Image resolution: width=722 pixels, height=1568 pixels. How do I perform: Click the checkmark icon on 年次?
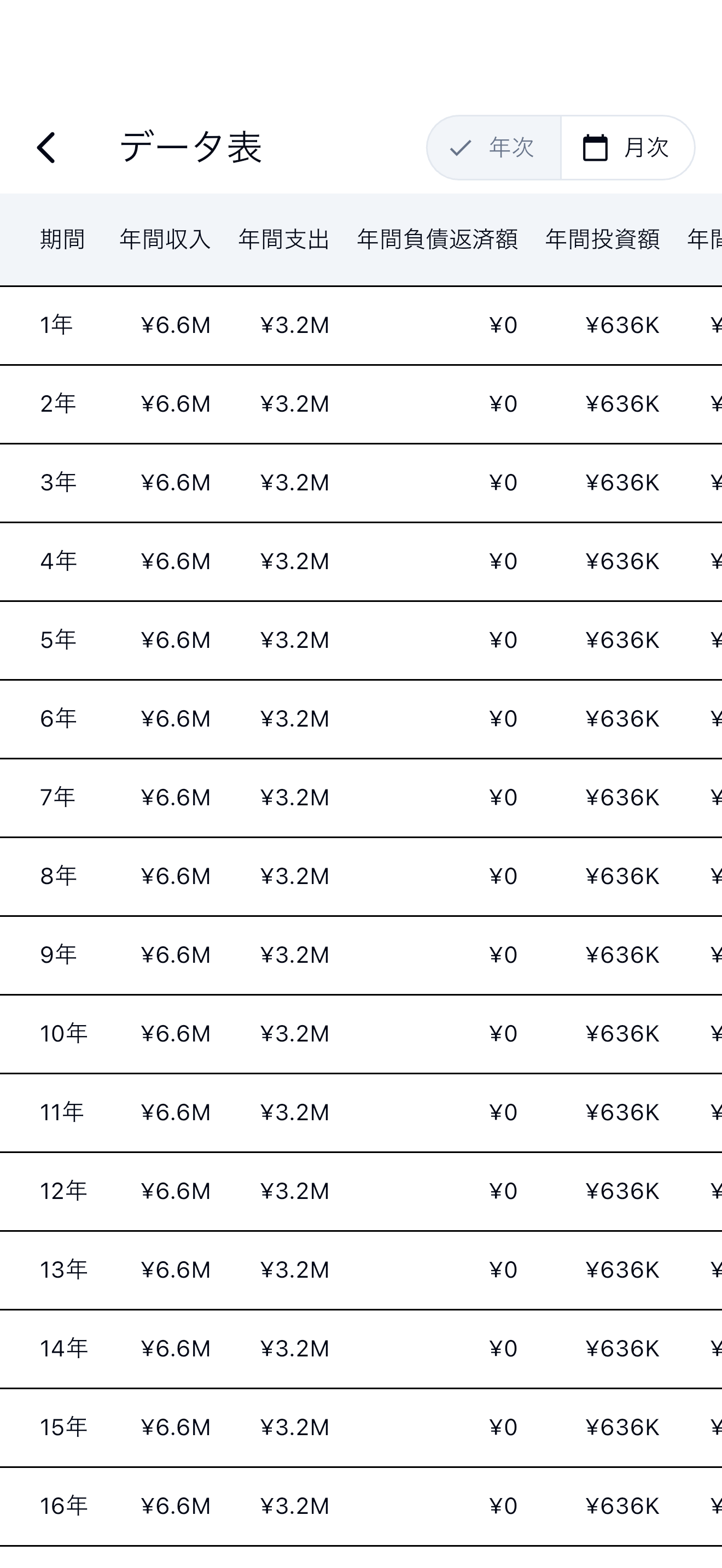coord(460,148)
